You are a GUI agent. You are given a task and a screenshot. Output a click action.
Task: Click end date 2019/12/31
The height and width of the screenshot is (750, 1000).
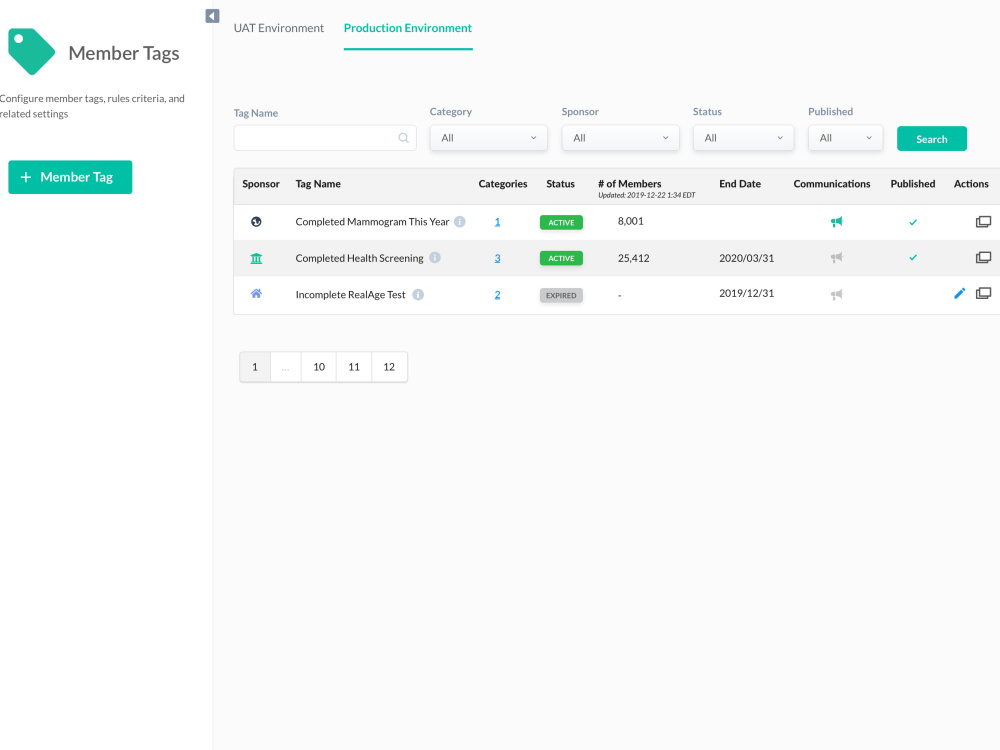click(x=747, y=293)
